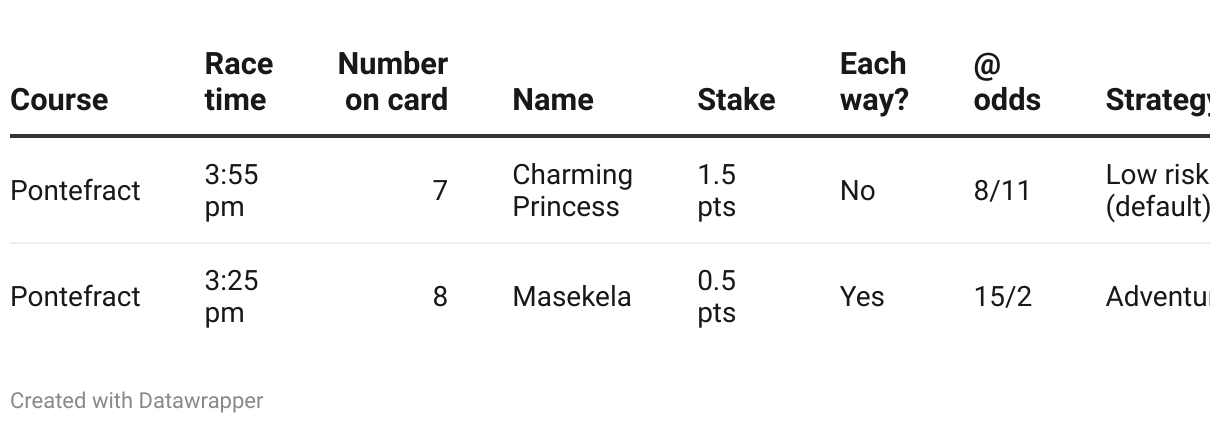Image resolution: width=1220 pixels, height=424 pixels.
Task: Click the 1.5 pts stake cell
Action: [717, 190]
